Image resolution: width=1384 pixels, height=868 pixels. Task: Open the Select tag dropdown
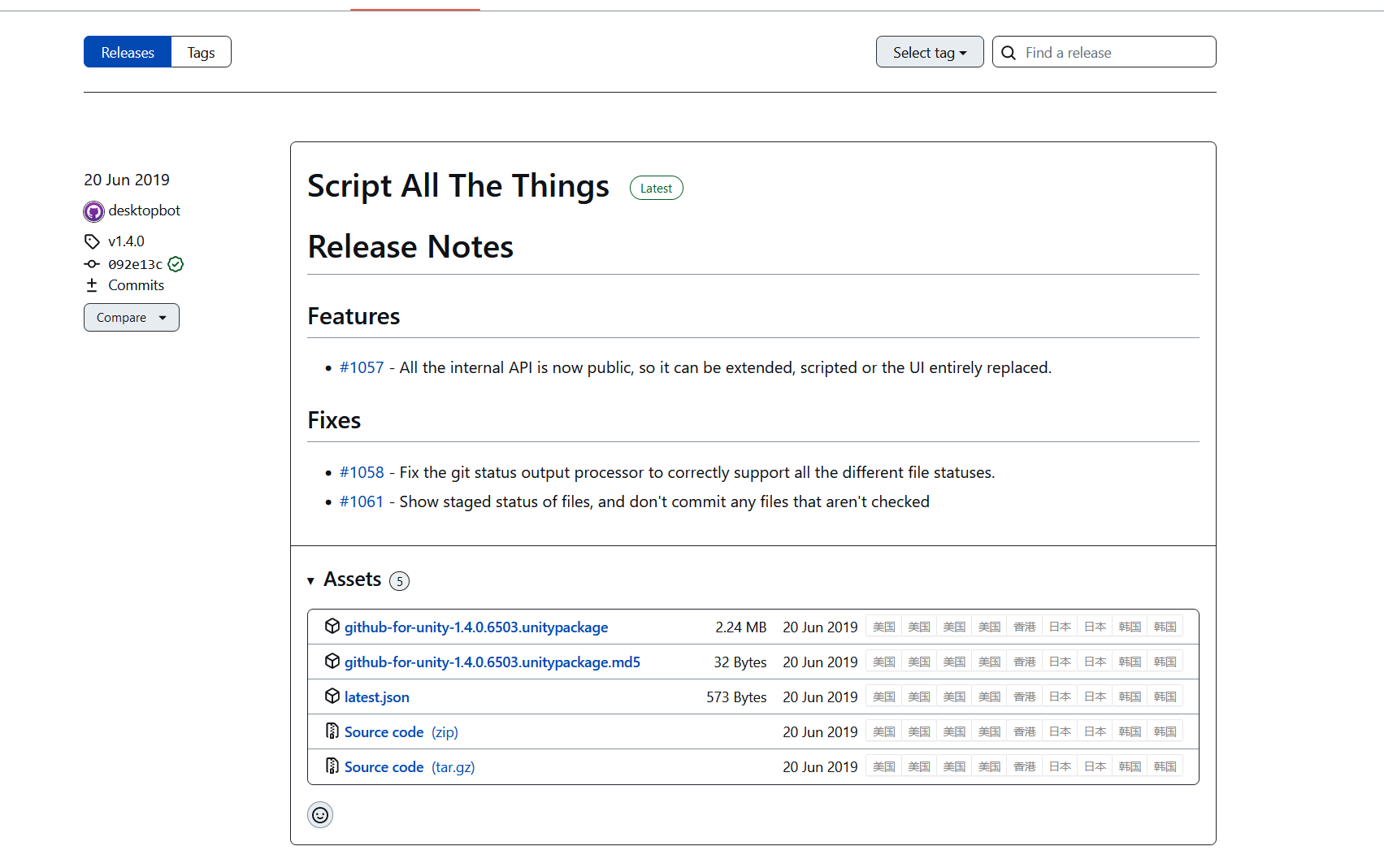pyautogui.click(x=930, y=52)
